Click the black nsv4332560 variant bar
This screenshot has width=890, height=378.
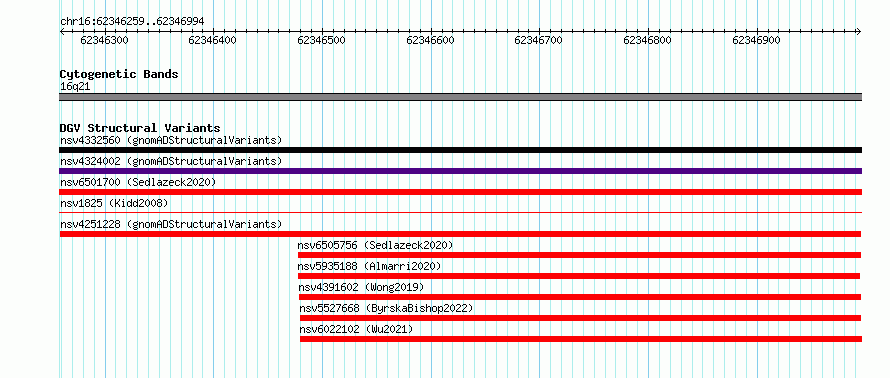460,150
